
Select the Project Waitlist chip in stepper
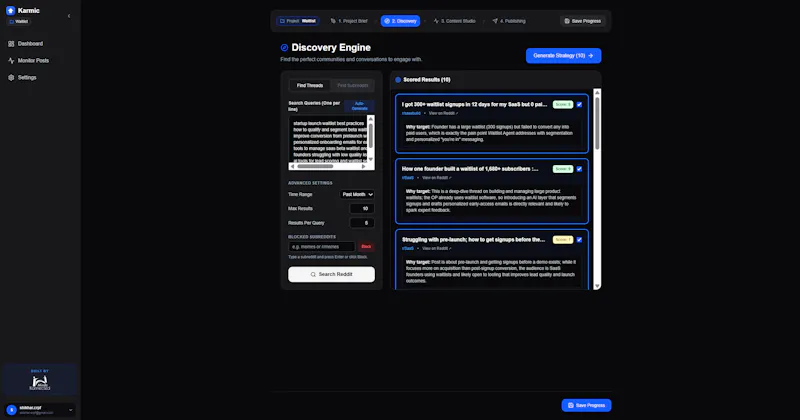click(x=298, y=21)
